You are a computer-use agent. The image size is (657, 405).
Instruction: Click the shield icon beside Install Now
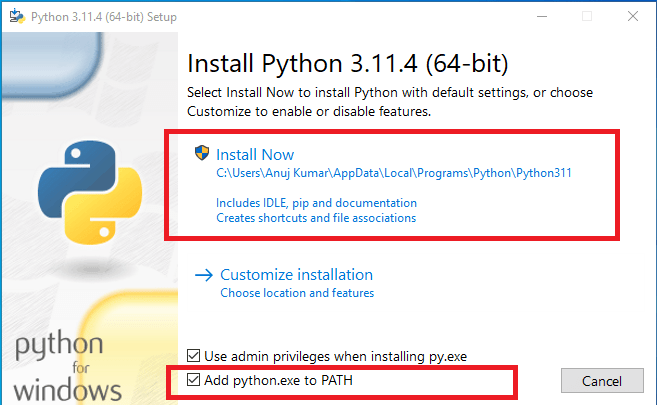click(x=203, y=154)
